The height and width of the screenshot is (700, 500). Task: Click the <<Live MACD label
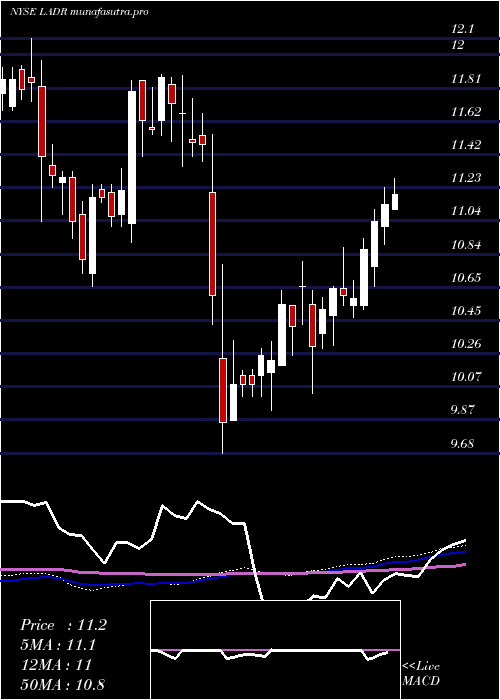[421, 674]
